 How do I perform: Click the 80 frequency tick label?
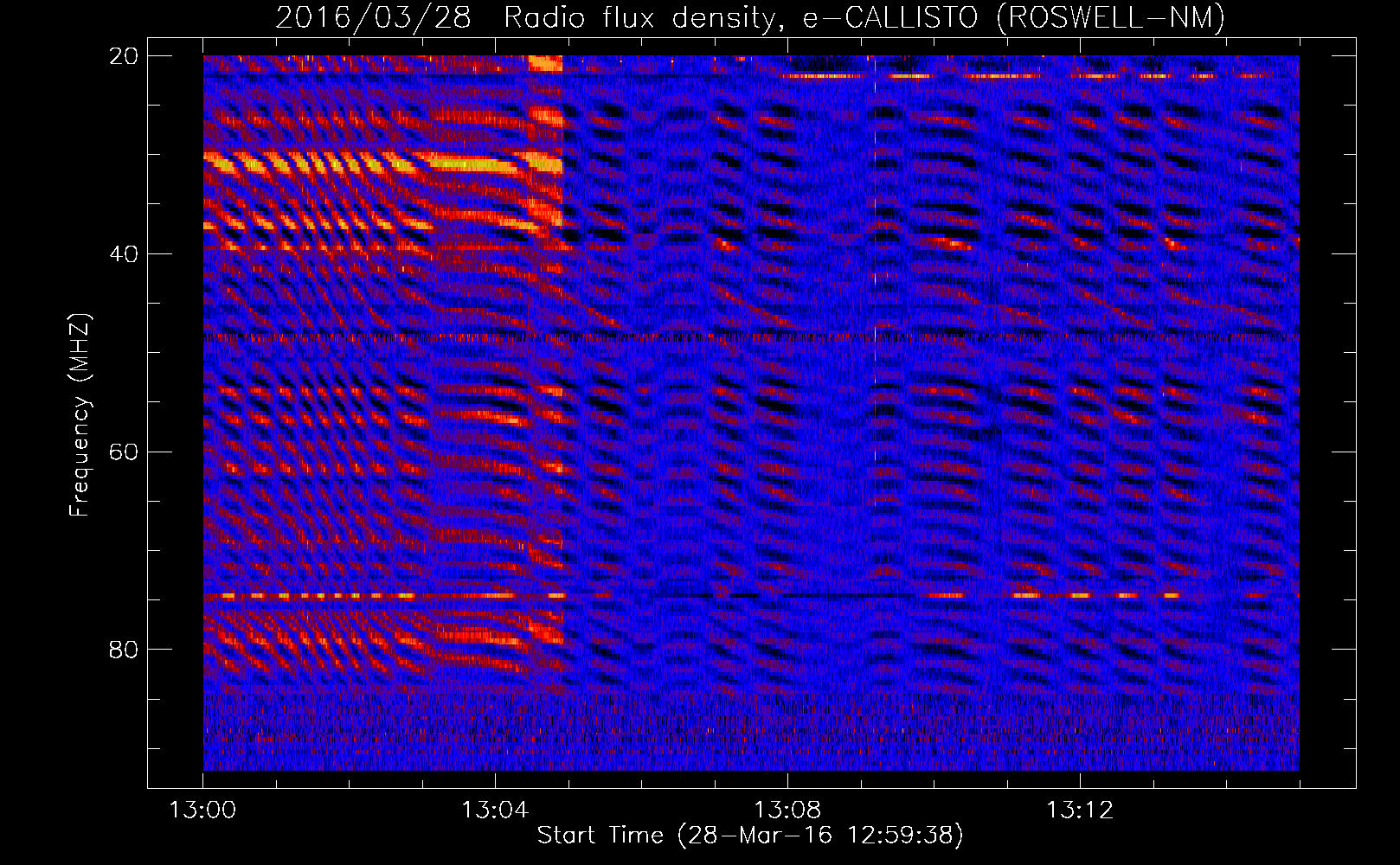124,649
